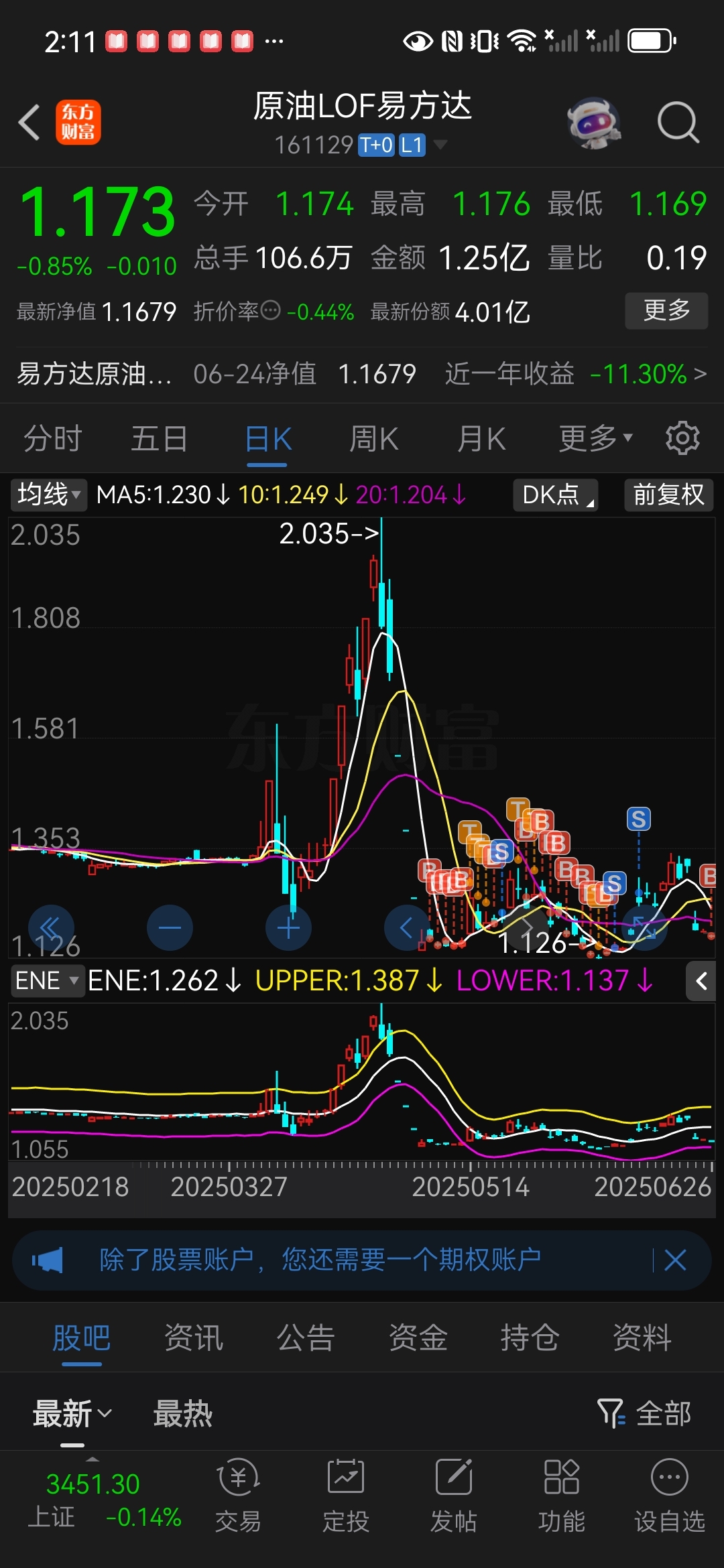Open the robot AI assistant

point(593,123)
